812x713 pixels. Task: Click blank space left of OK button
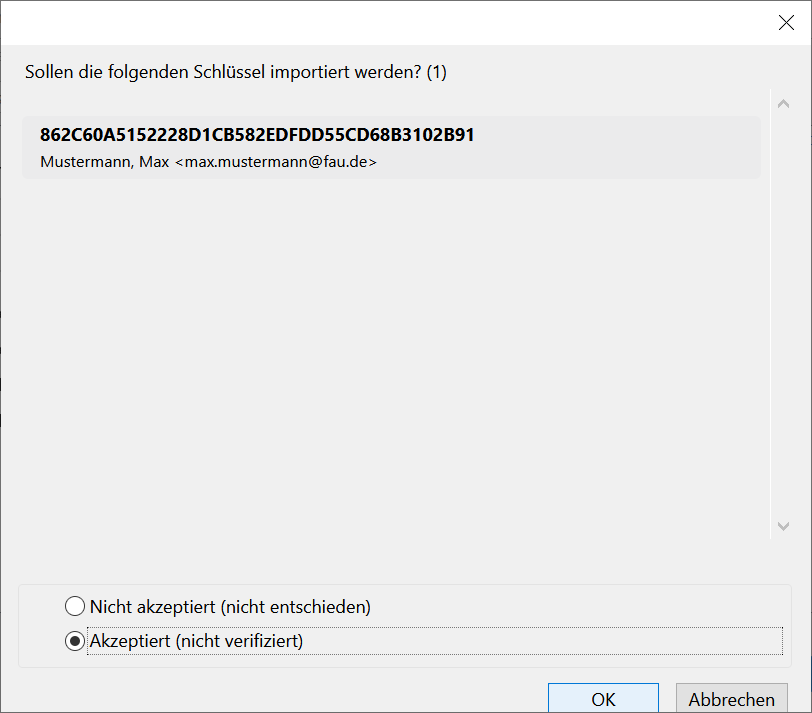(300, 698)
